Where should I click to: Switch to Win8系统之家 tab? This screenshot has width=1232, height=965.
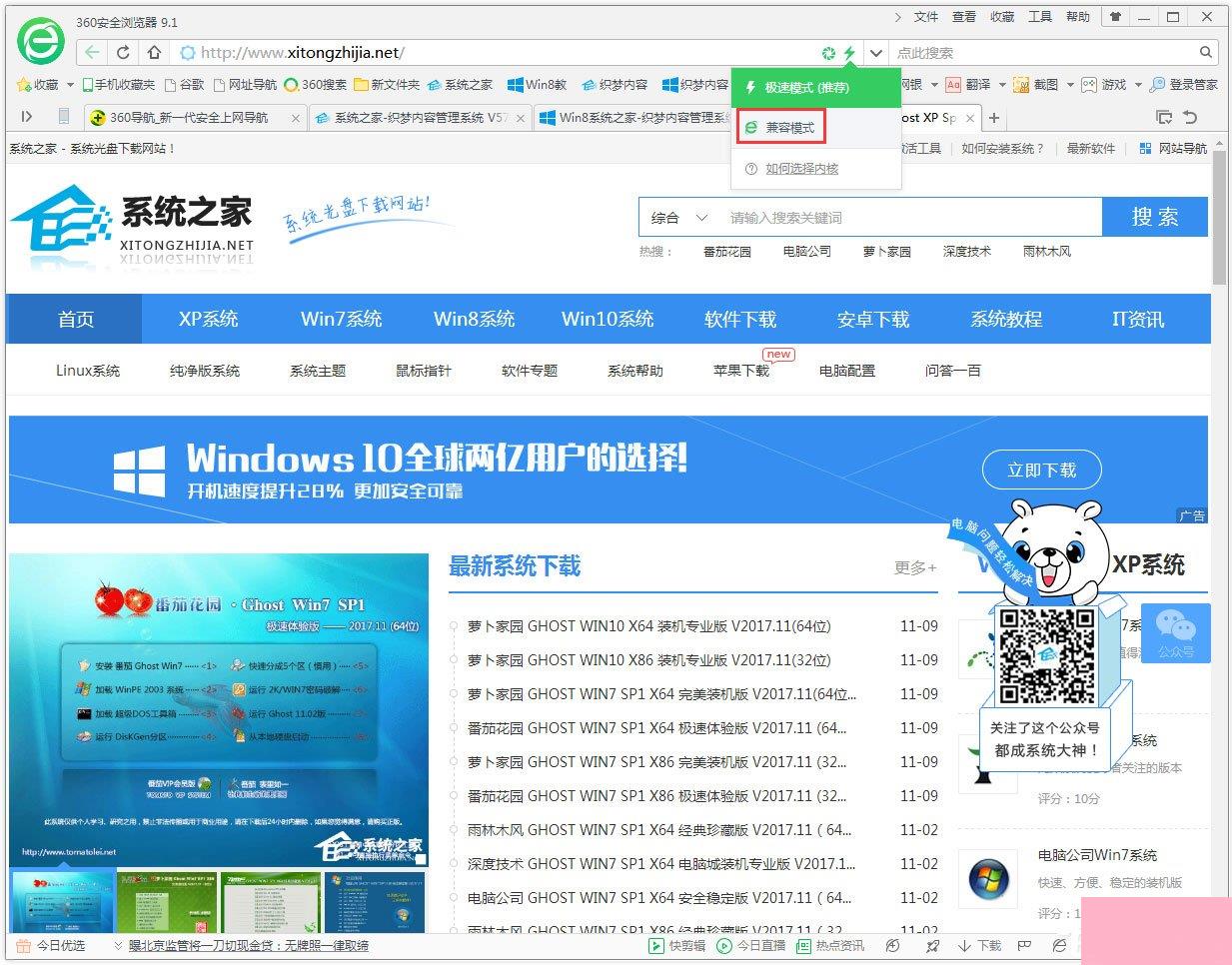(x=633, y=117)
